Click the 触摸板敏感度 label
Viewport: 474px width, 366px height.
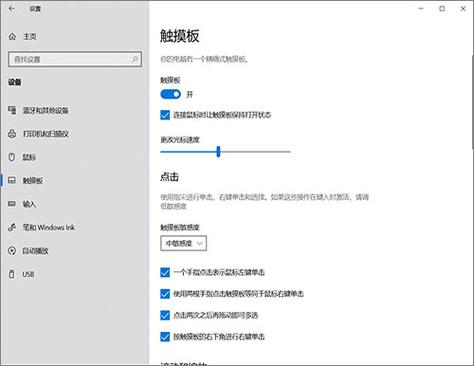(x=180, y=227)
